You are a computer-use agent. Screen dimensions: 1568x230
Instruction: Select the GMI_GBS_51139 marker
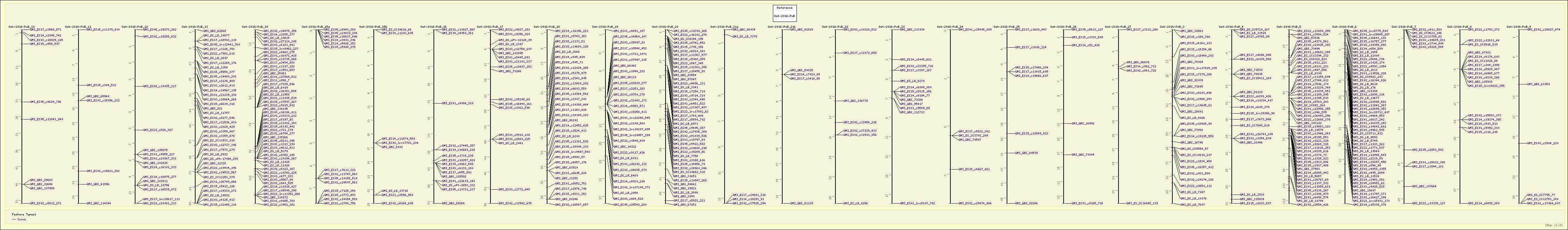point(801,203)
